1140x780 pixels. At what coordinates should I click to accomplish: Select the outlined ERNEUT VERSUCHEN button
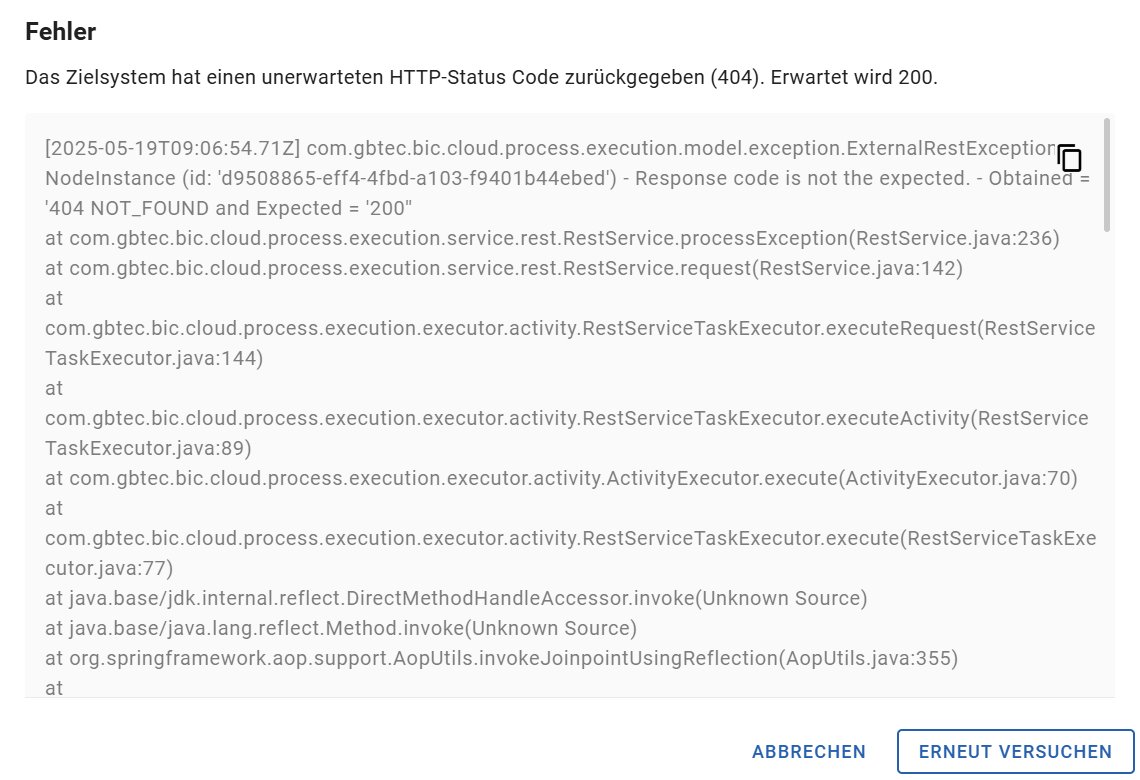pyautogui.click(x=1015, y=751)
